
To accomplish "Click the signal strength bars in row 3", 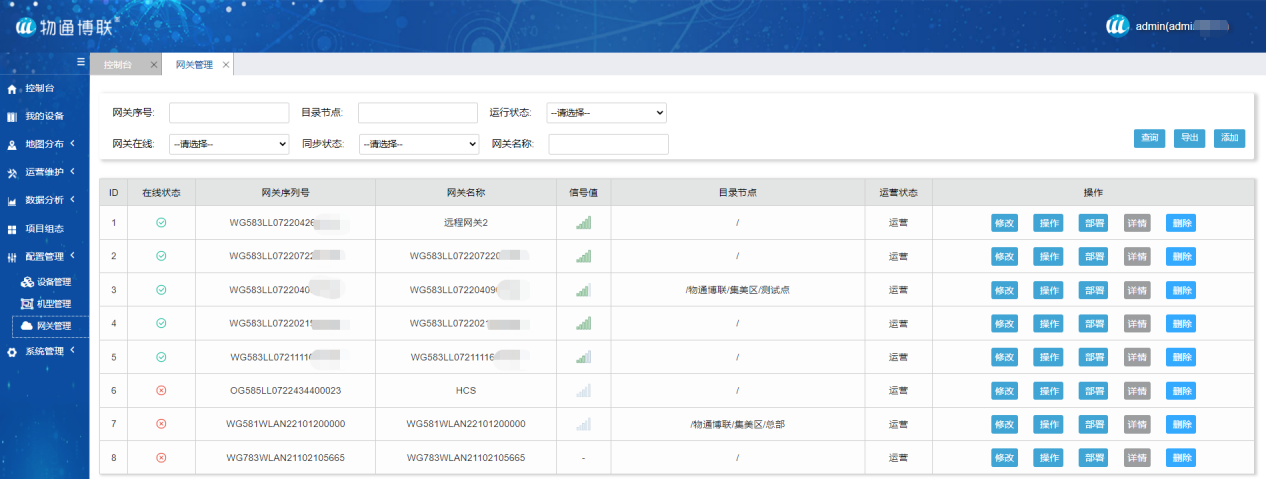I will click(x=583, y=290).
